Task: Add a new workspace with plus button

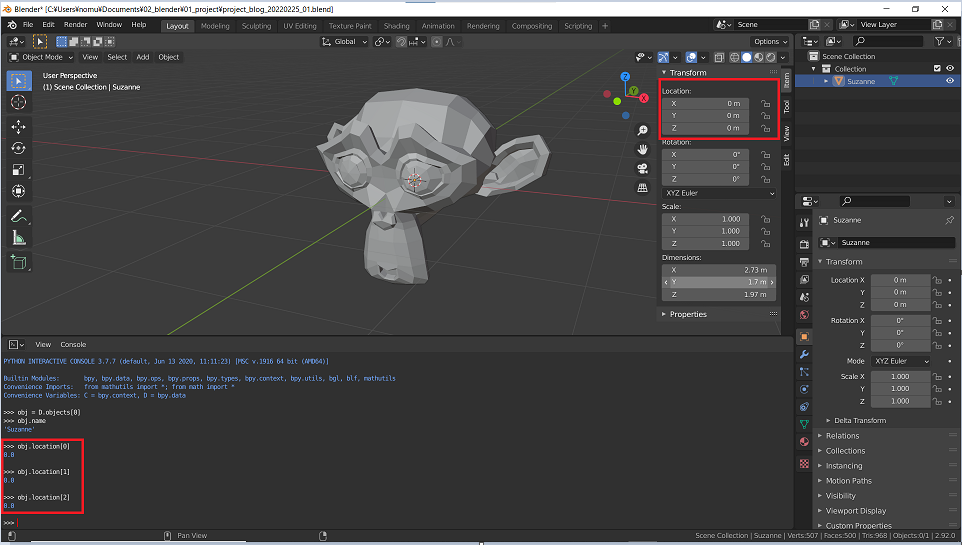Action: point(605,26)
